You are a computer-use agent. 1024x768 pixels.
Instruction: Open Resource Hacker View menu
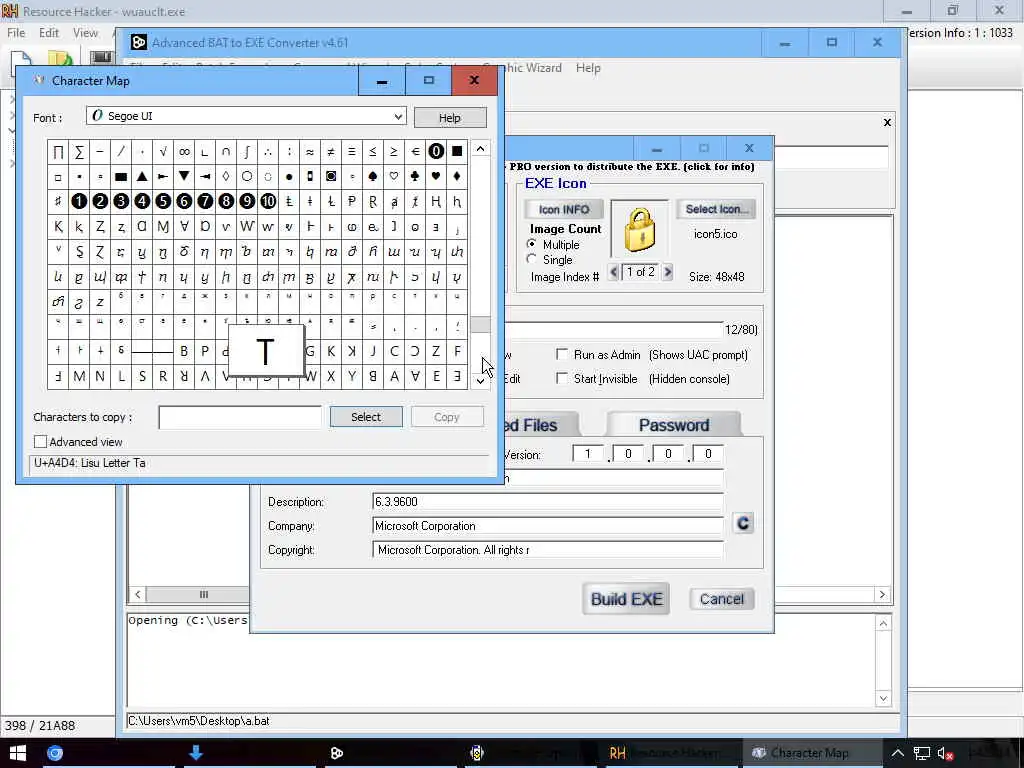click(x=85, y=33)
